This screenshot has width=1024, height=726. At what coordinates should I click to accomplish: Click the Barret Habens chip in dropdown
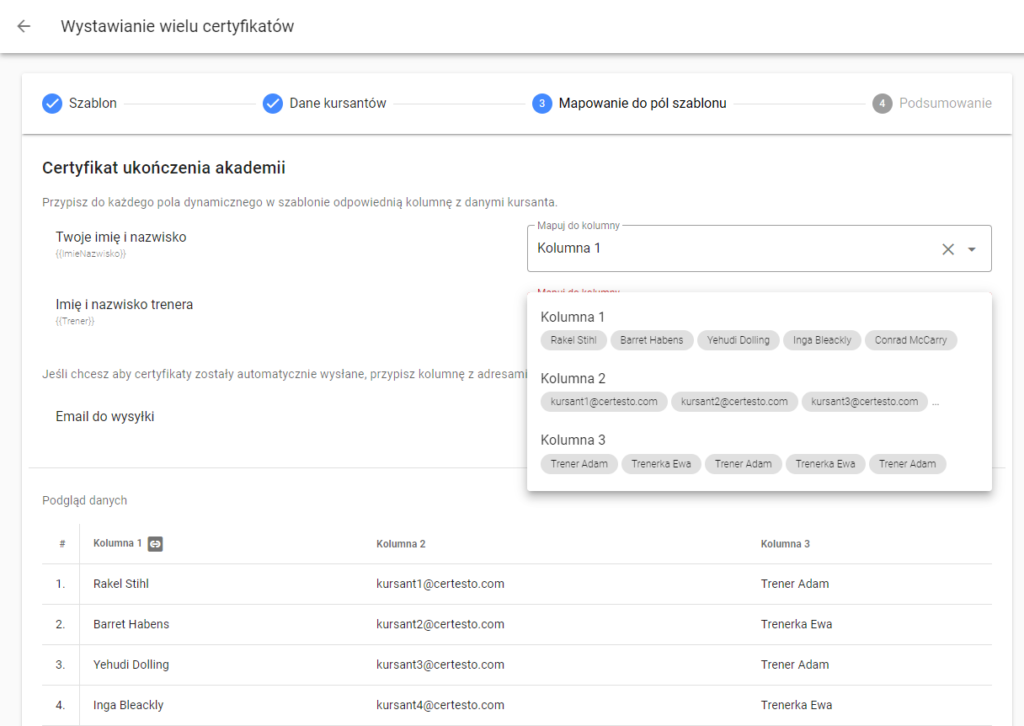pyautogui.click(x=652, y=340)
